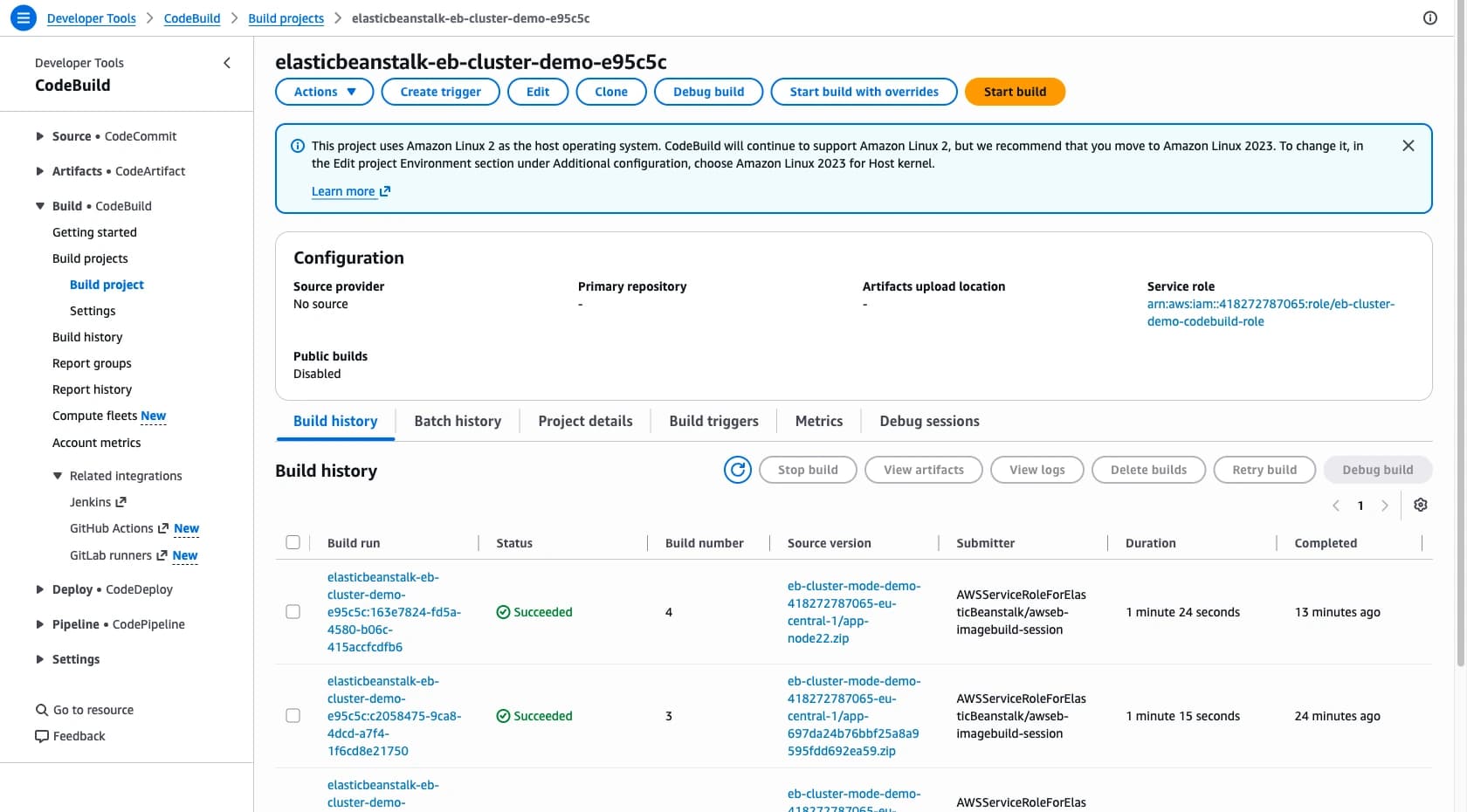Open Report history in sidebar
This screenshot has height=812, width=1467.
(92, 389)
